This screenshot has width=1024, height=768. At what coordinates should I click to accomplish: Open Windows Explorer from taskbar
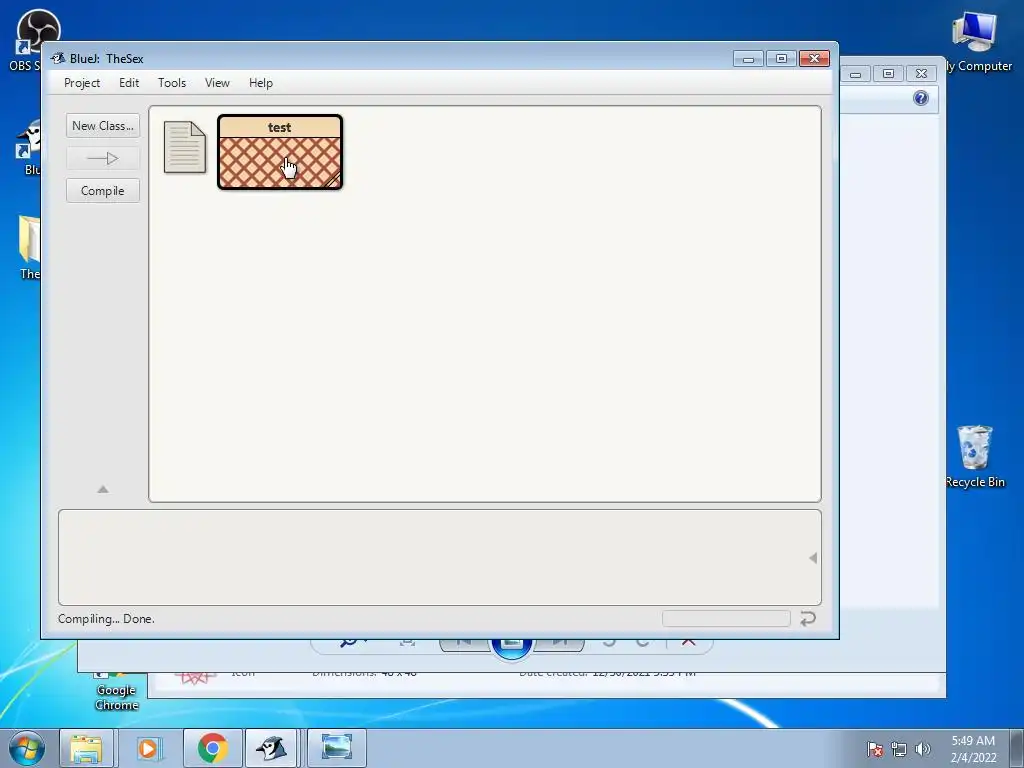click(86, 748)
